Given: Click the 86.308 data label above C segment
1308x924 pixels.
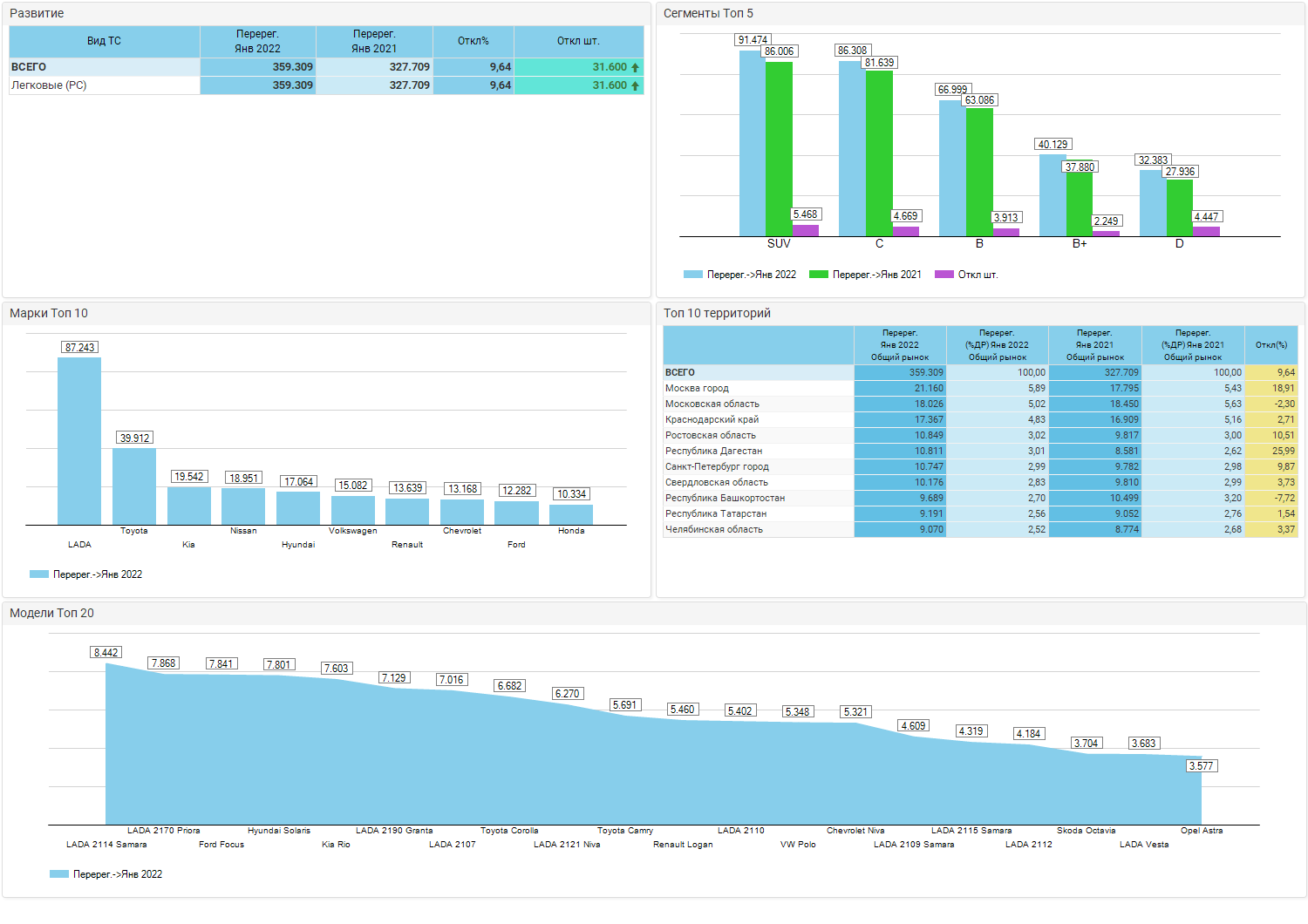Looking at the screenshot, I should pyautogui.click(x=852, y=51).
